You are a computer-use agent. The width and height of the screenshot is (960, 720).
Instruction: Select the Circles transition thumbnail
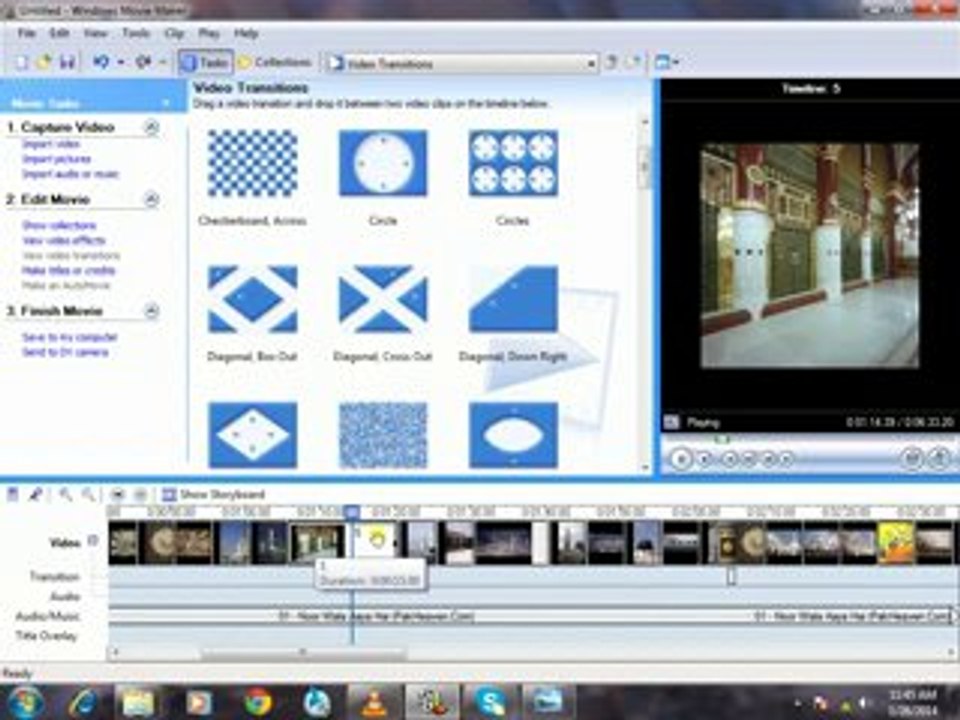click(x=513, y=163)
